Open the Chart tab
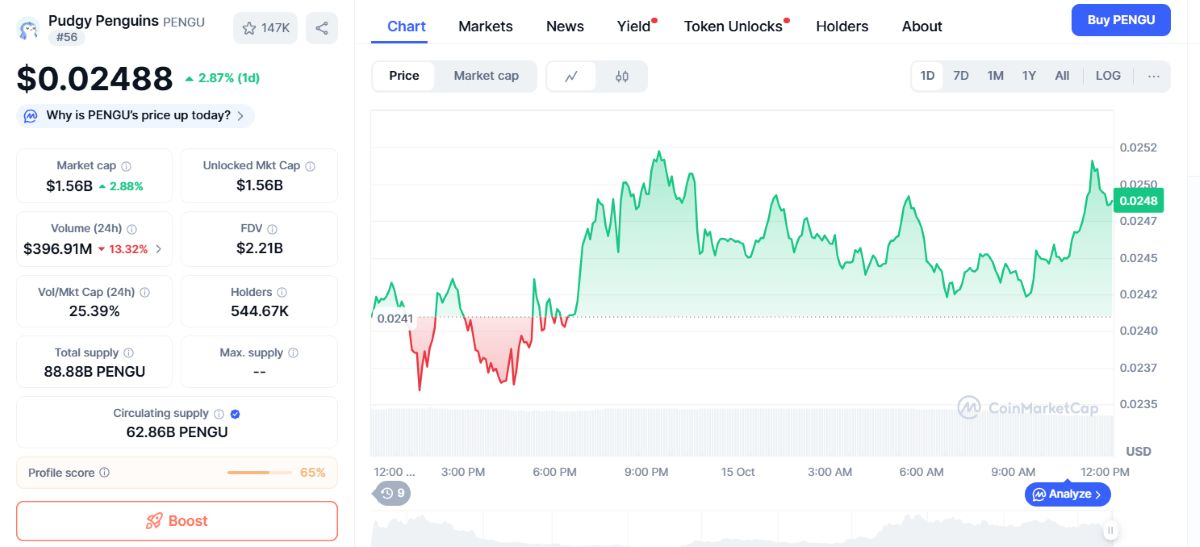The height and width of the screenshot is (547, 1200). 406,26
